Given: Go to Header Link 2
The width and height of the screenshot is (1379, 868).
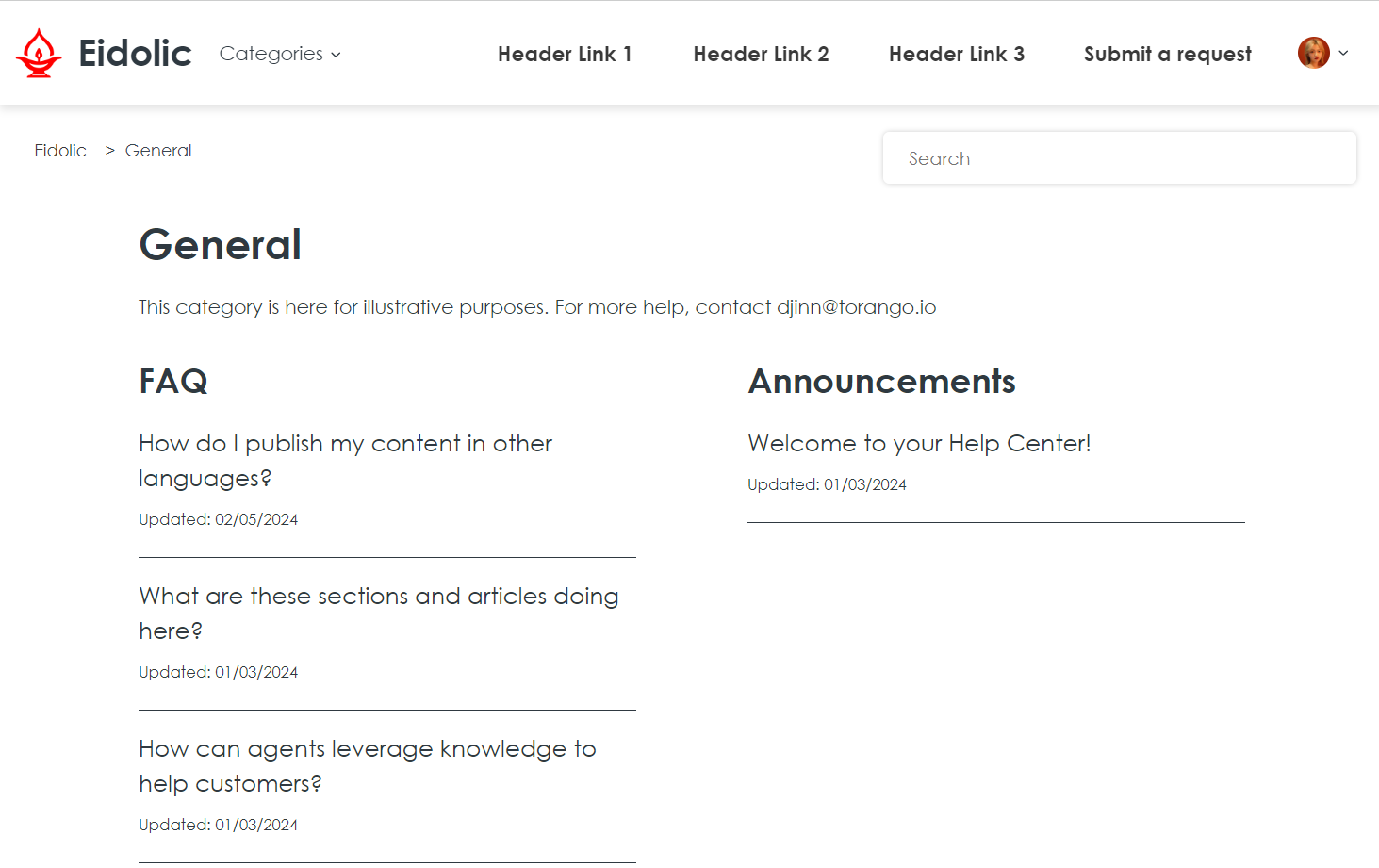Looking at the screenshot, I should [x=761, y=55].
